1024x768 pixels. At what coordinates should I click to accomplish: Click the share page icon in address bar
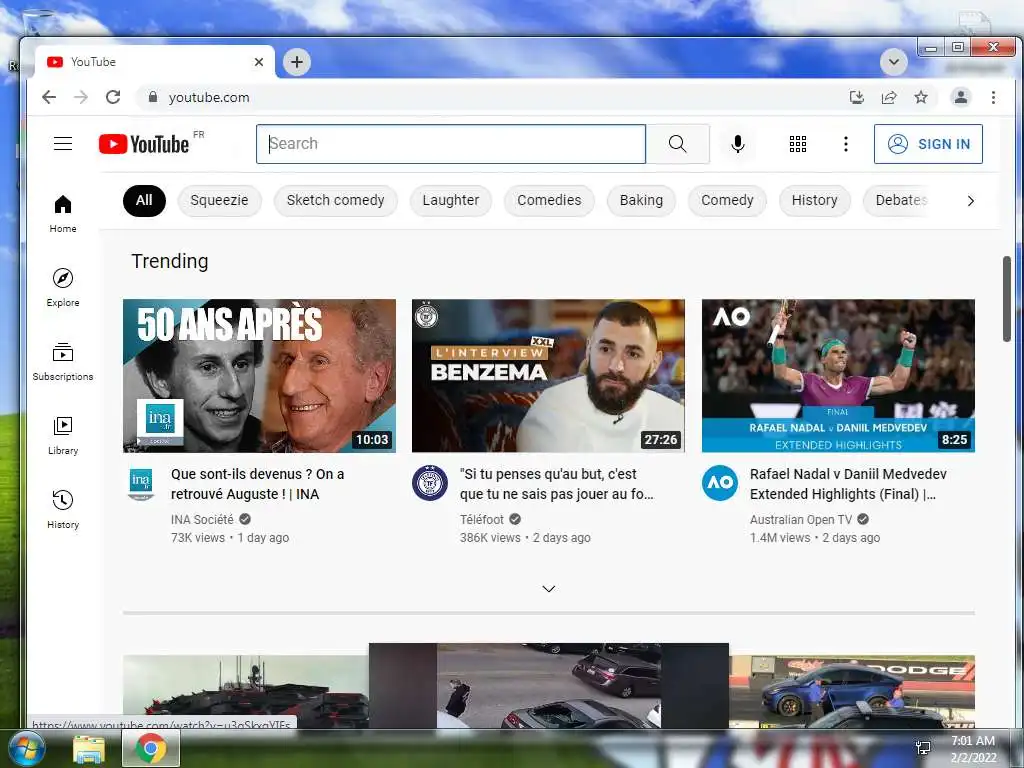coord(889,97)
